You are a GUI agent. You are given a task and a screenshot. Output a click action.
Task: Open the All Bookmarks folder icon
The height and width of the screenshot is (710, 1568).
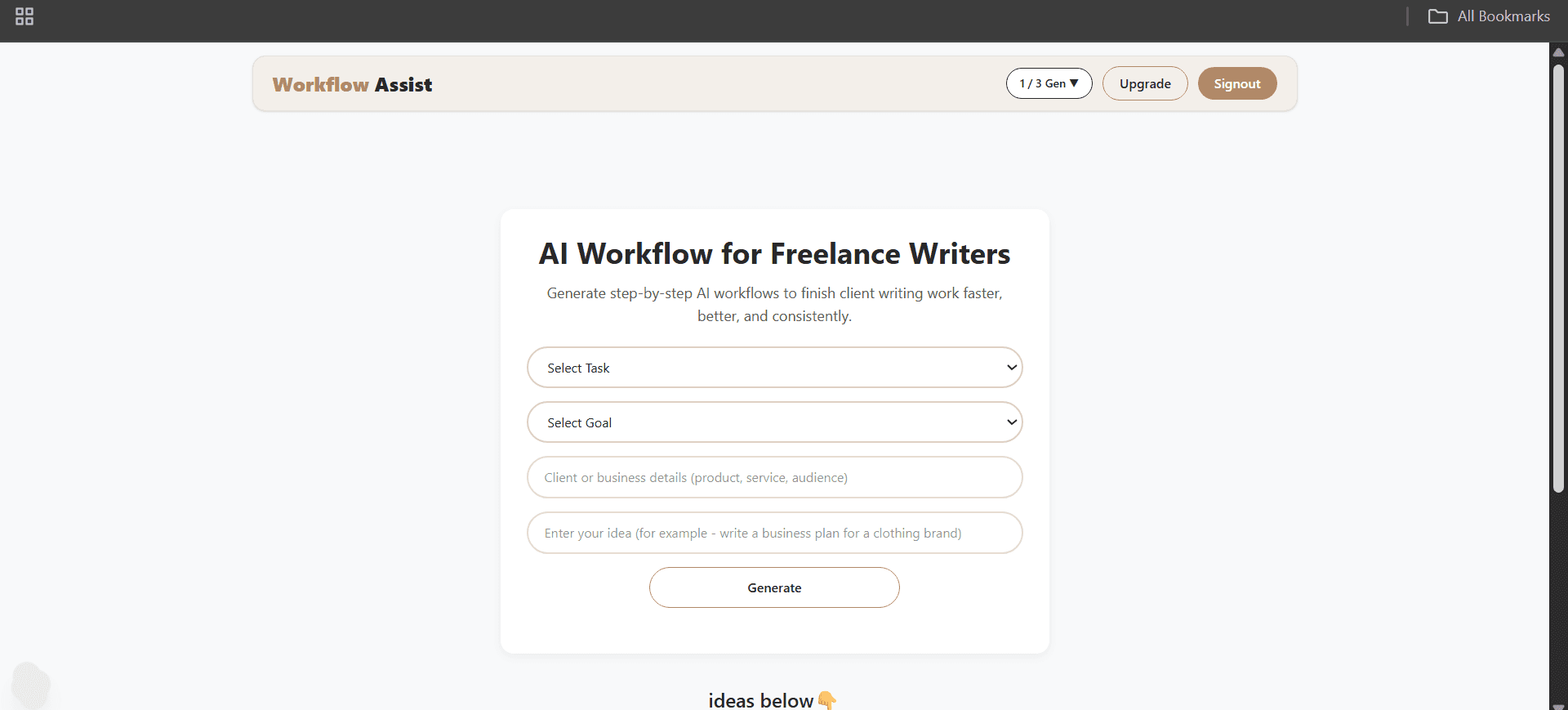[x=1437, y=16]
